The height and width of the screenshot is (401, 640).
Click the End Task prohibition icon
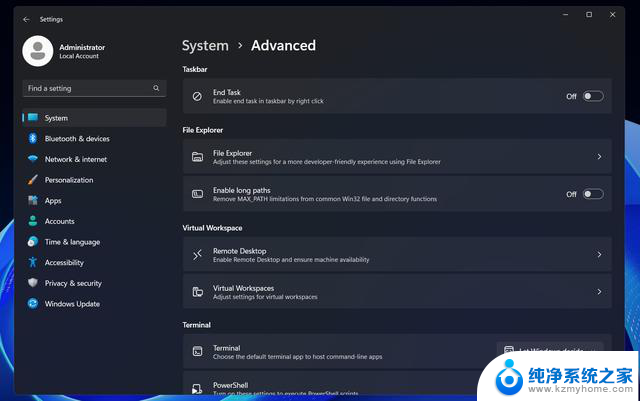pyautogui.click(x=197, y=96)
